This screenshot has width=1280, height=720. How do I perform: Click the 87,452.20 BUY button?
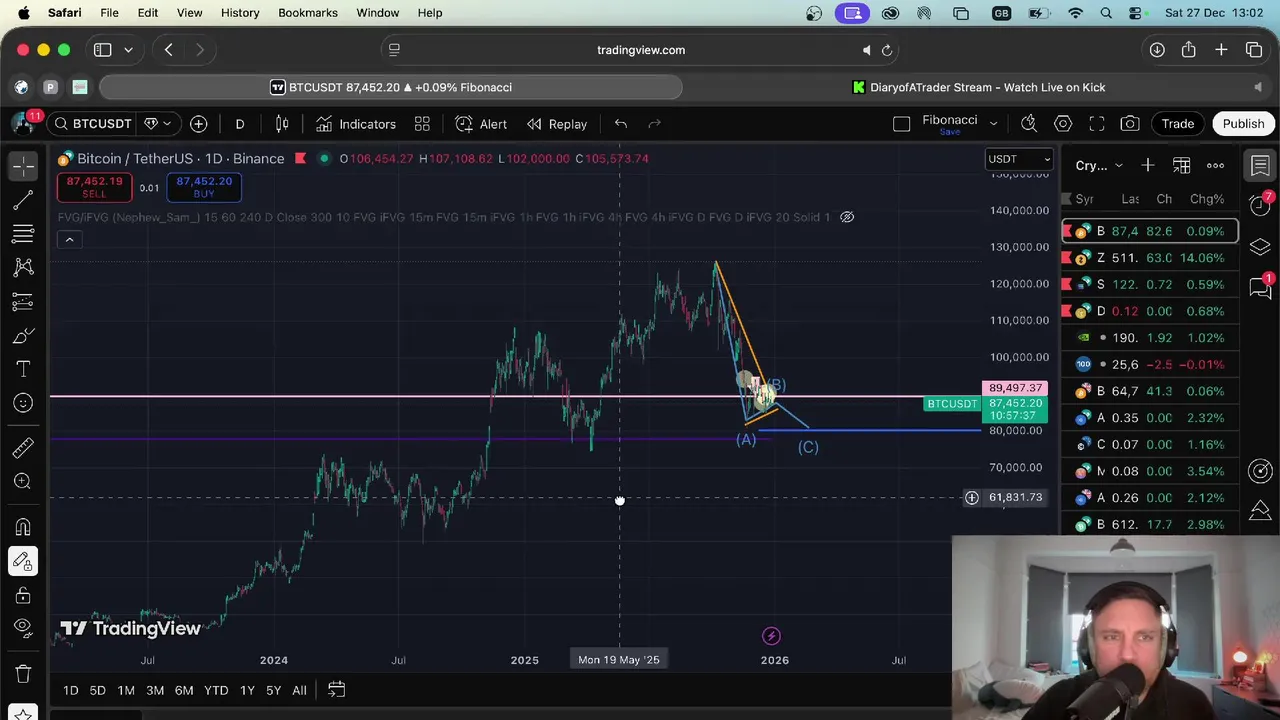(204, 187)
